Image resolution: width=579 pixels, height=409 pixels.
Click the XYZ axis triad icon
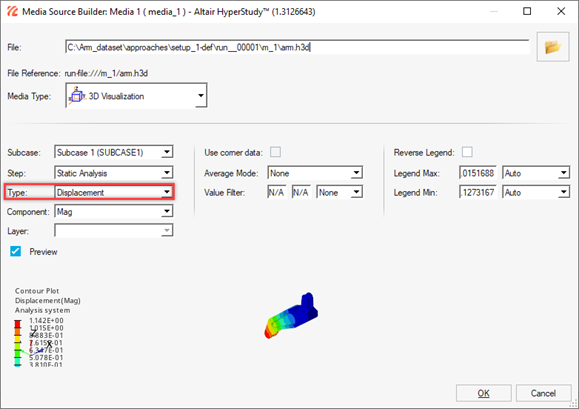pos(36,343)
